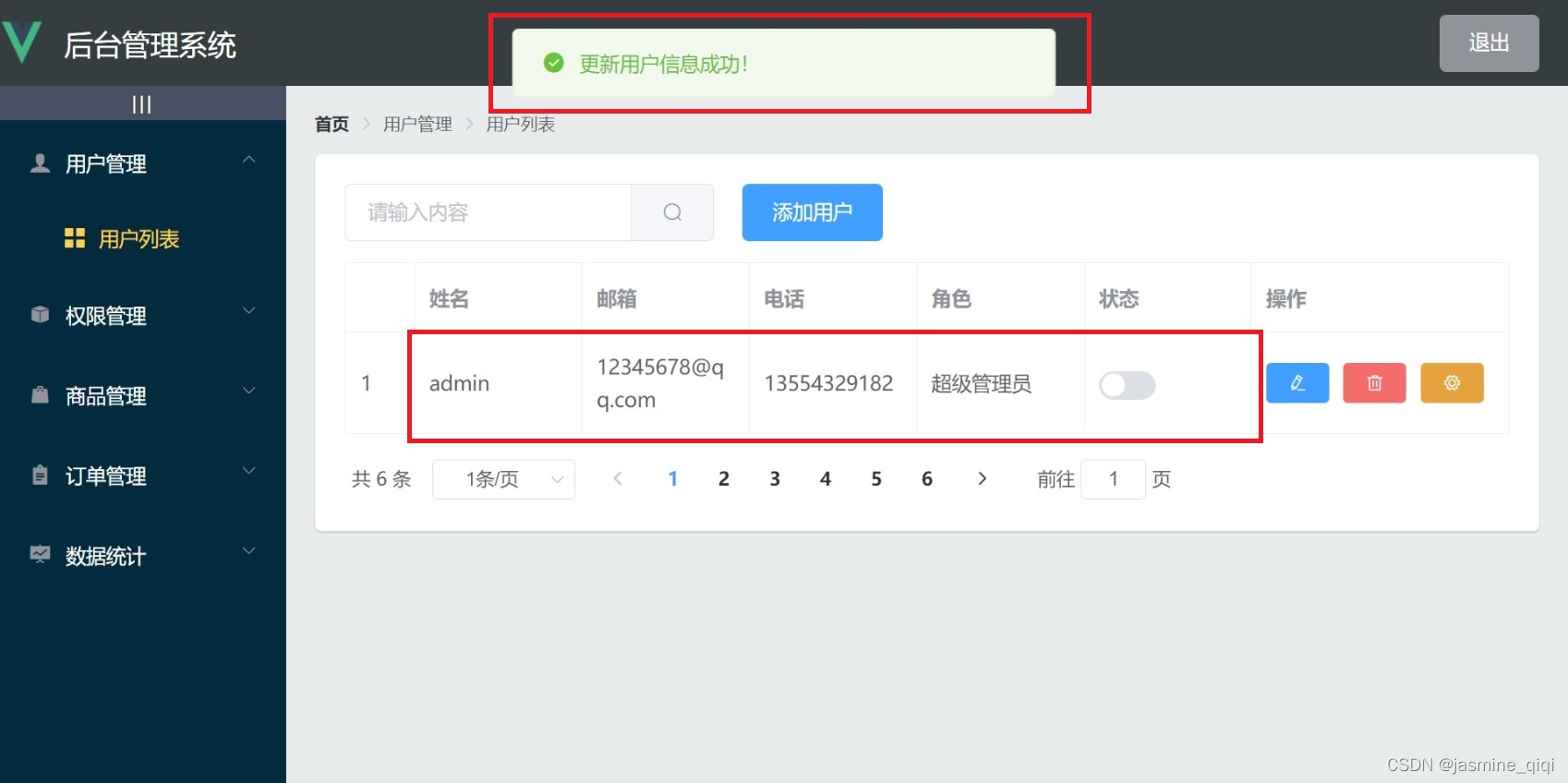The image size is (1568, 783).
Task: Edit admin user with the blue pencil button
Action: pos(1297,382)
